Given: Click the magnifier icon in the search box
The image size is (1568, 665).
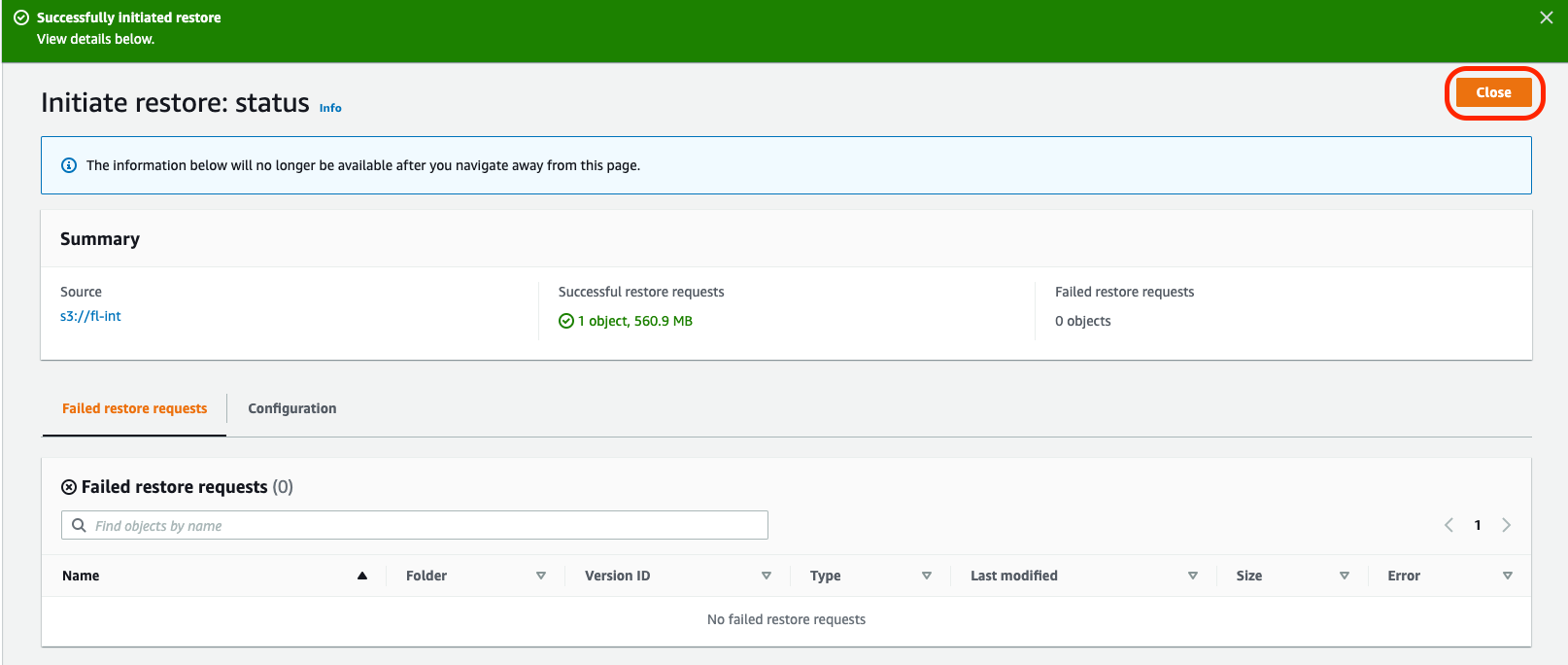Looking at the screenshot, I should click(x=80, y=526).
